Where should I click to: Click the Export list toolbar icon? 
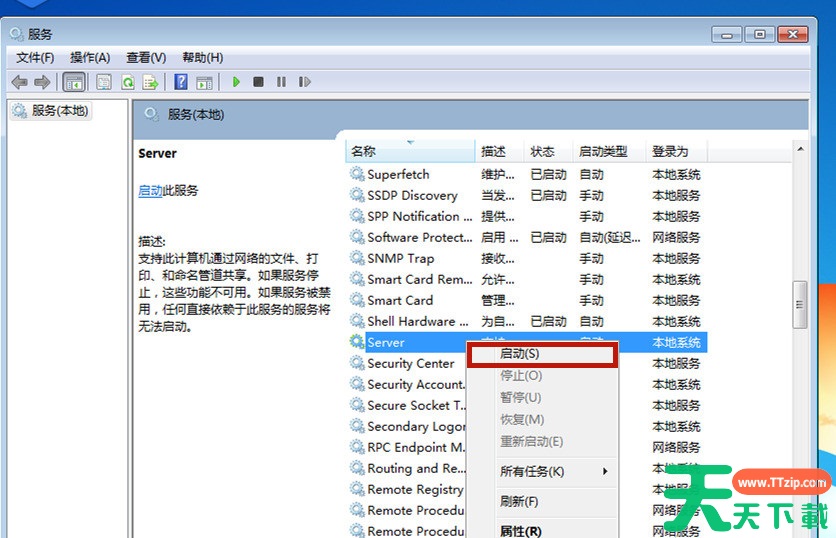pos(150,82)
